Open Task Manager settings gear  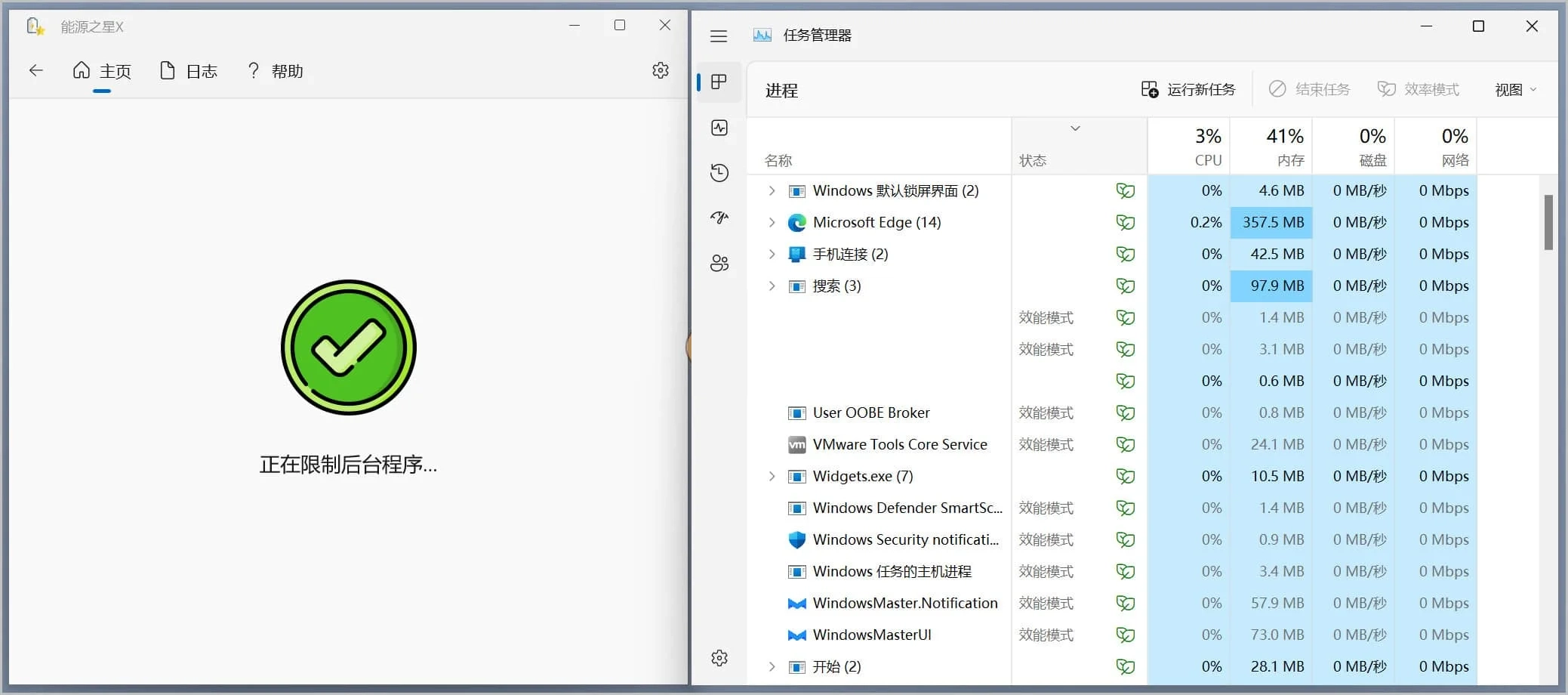pos(719,658)
